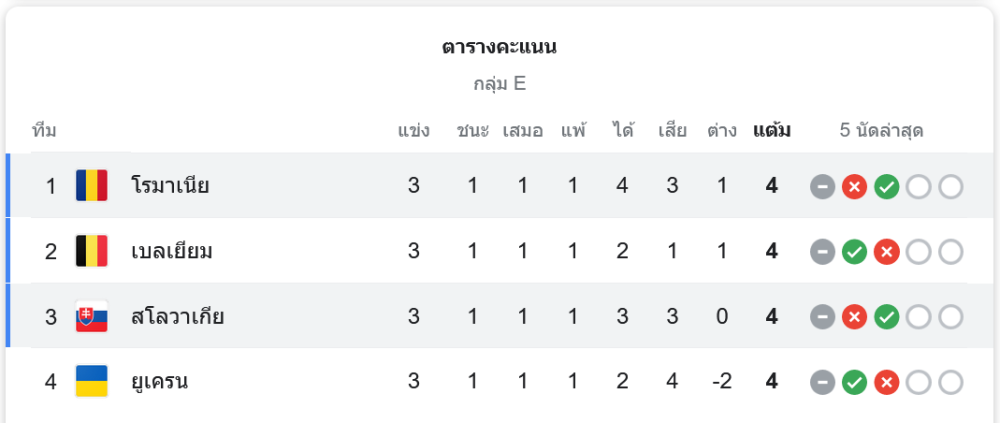Screen dimensions: 1000x423
Task: Click the กลุ่ม E group label
Action: click(499, 84)
